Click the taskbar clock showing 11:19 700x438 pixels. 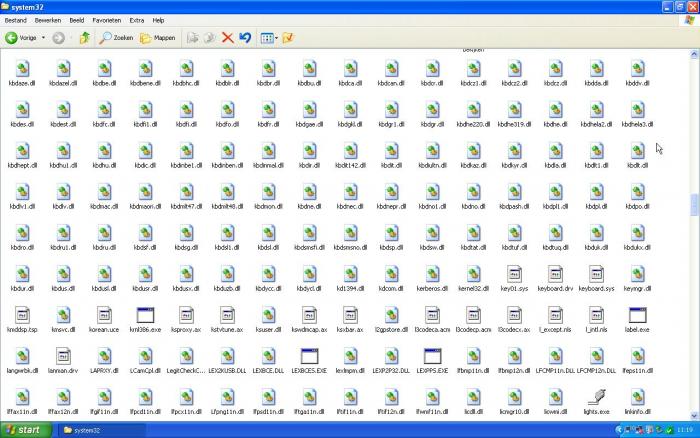[685, 430]
